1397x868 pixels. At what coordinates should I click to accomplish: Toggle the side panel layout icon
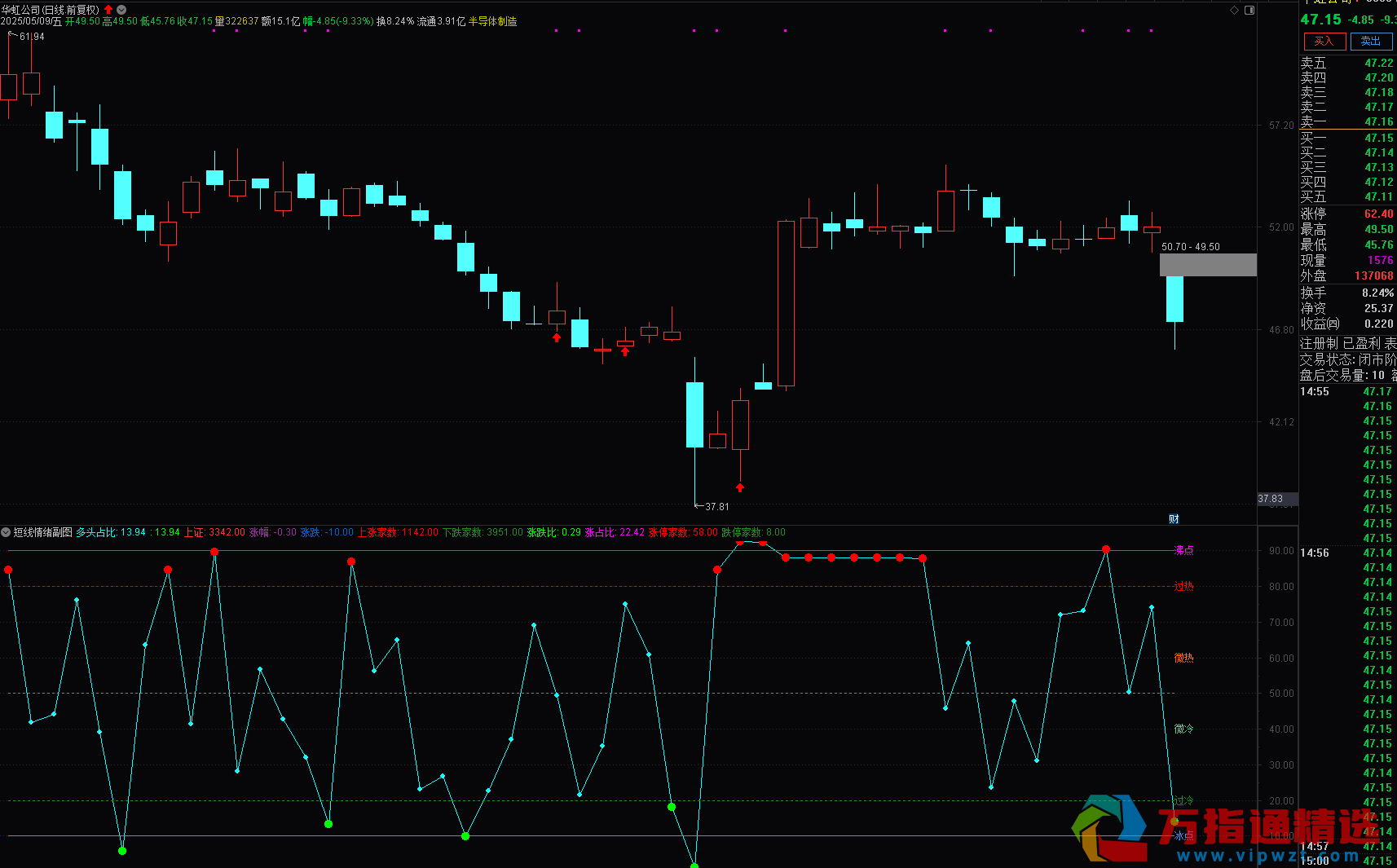1249,10
